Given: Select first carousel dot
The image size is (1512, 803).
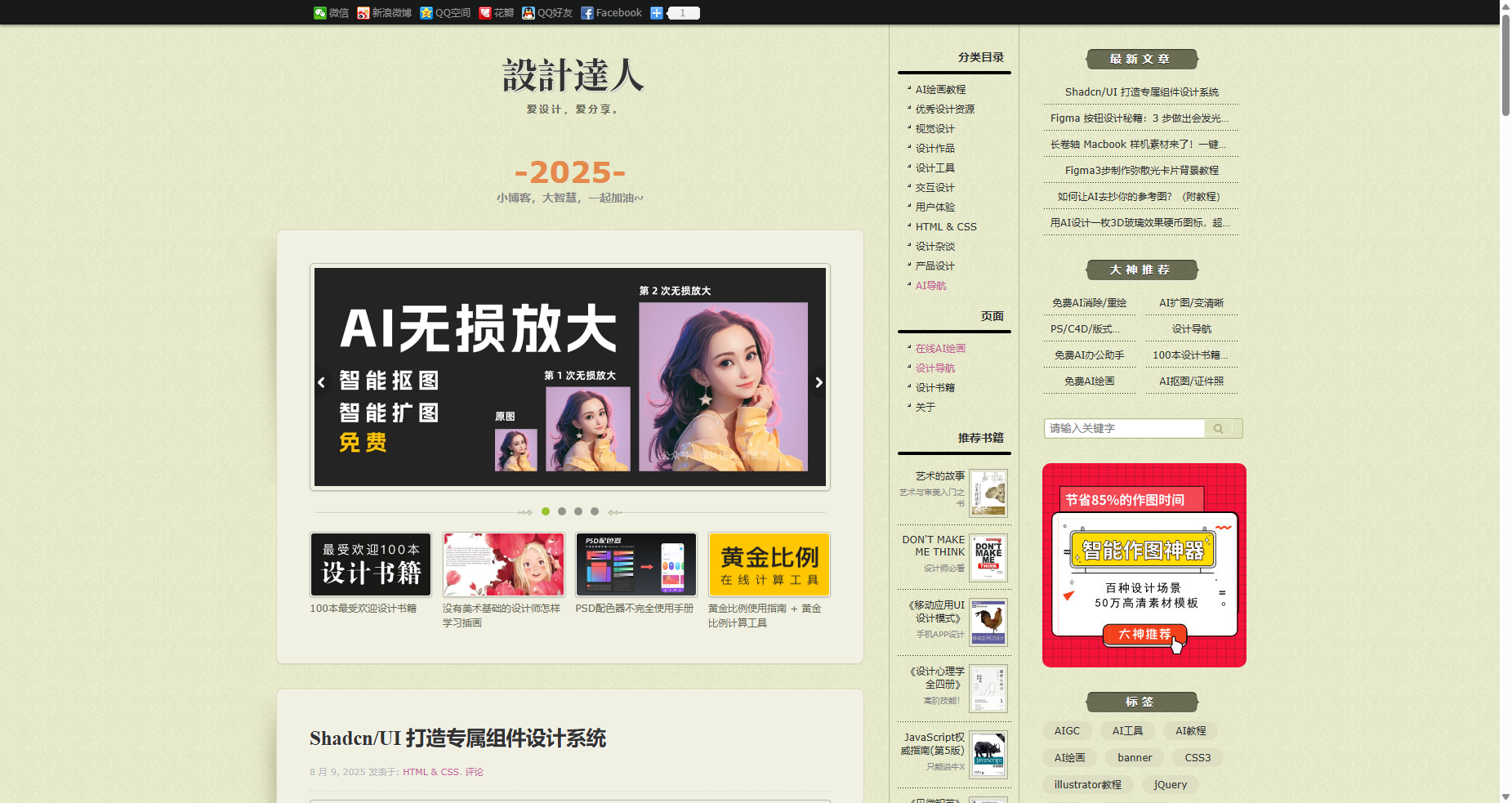Looking at the screenshot, I should point(546,511).
